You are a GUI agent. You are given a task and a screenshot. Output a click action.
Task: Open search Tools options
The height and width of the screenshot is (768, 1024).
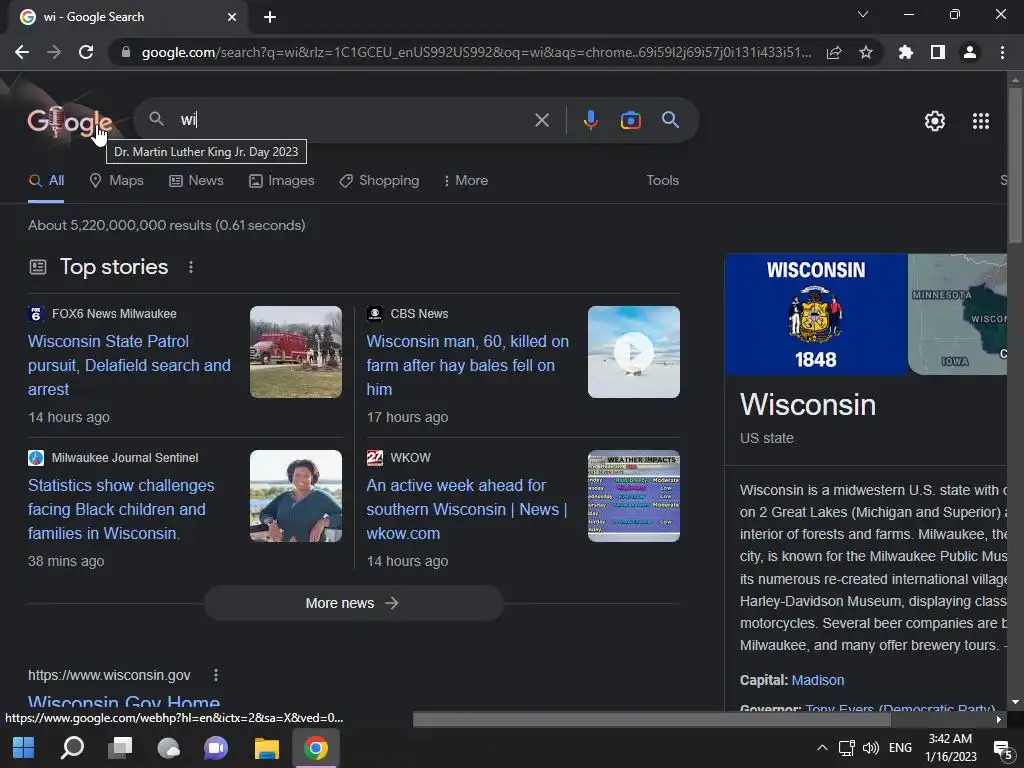(x=662, y=180)
